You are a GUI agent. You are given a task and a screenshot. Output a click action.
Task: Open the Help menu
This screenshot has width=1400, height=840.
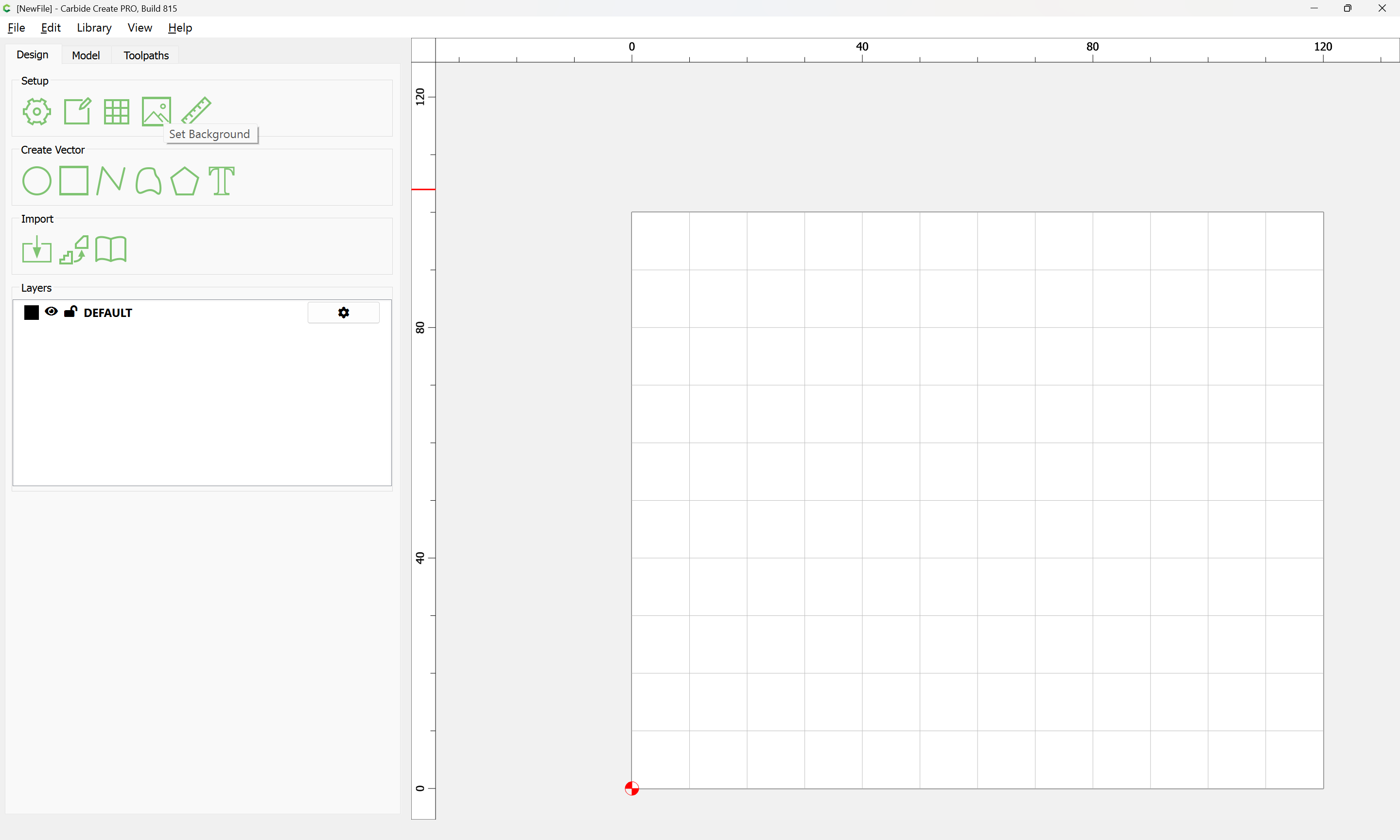pos(180,28)
